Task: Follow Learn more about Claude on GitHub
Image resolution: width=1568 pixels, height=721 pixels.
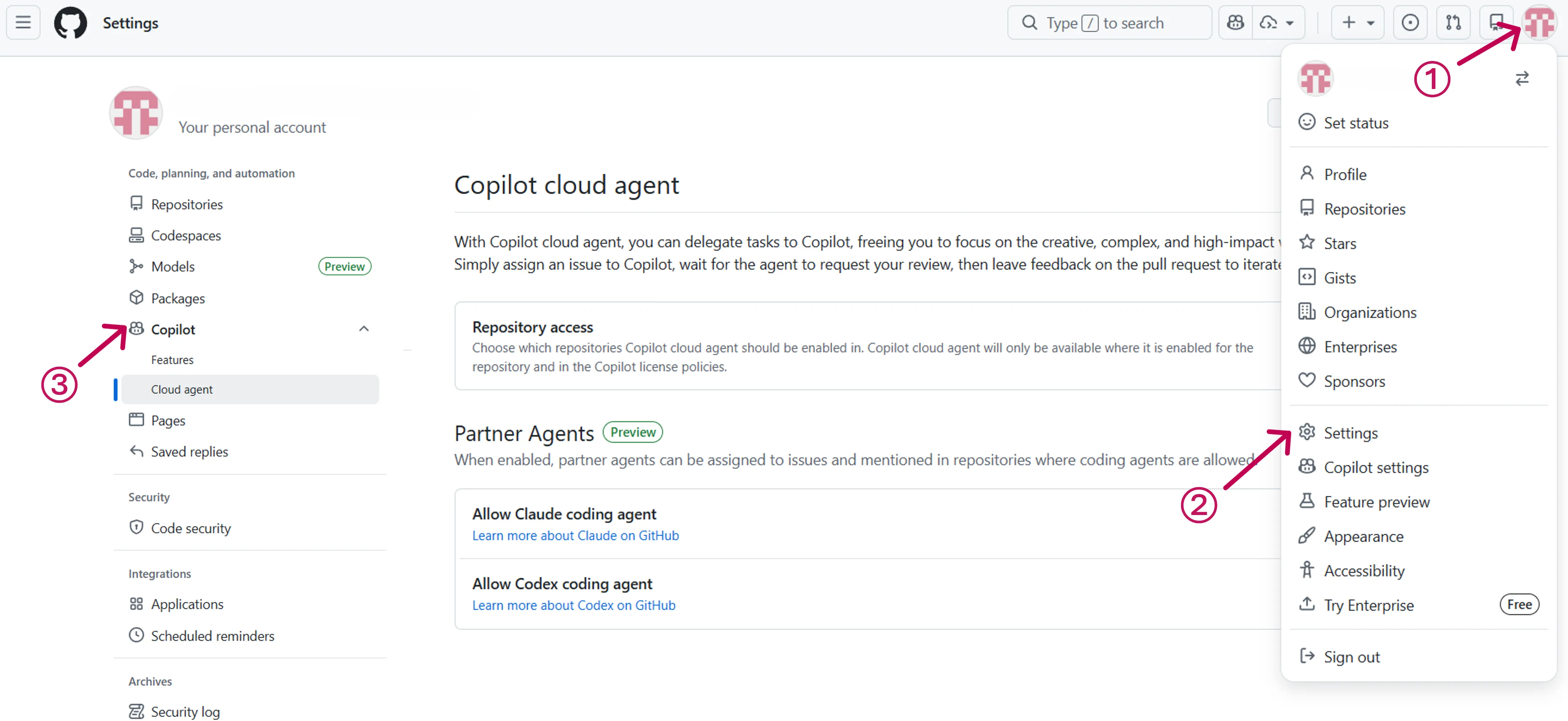Action: 575,536
